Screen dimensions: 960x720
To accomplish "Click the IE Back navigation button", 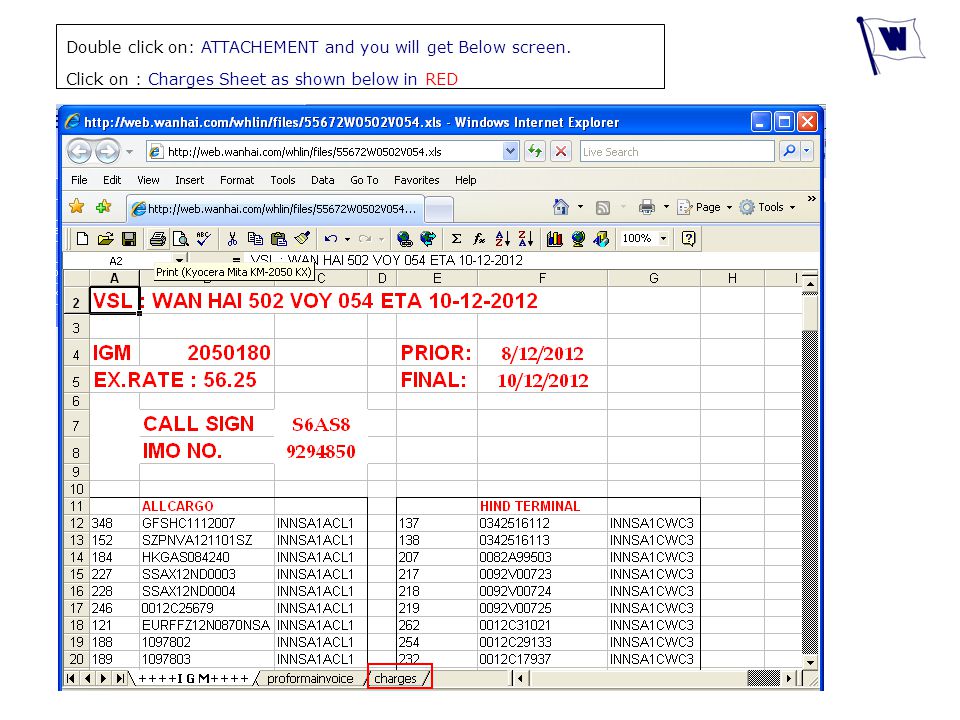I will pos(79,151).
